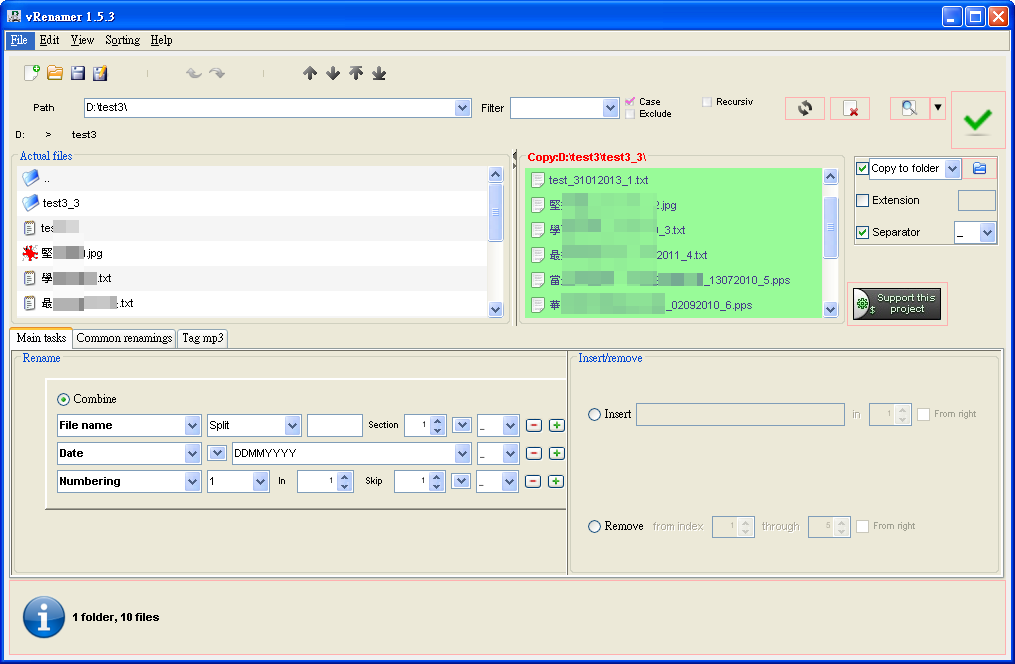The width and height of the screenshot is (1015, 664).
Task: Browse for destination folder icon
Action: tap(979, 168)
